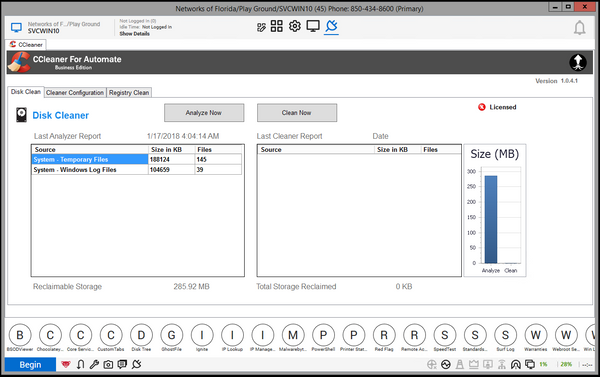Click the settings gear icon in header
The width and height of the screenshot is (600, 377).
(295, 26)
